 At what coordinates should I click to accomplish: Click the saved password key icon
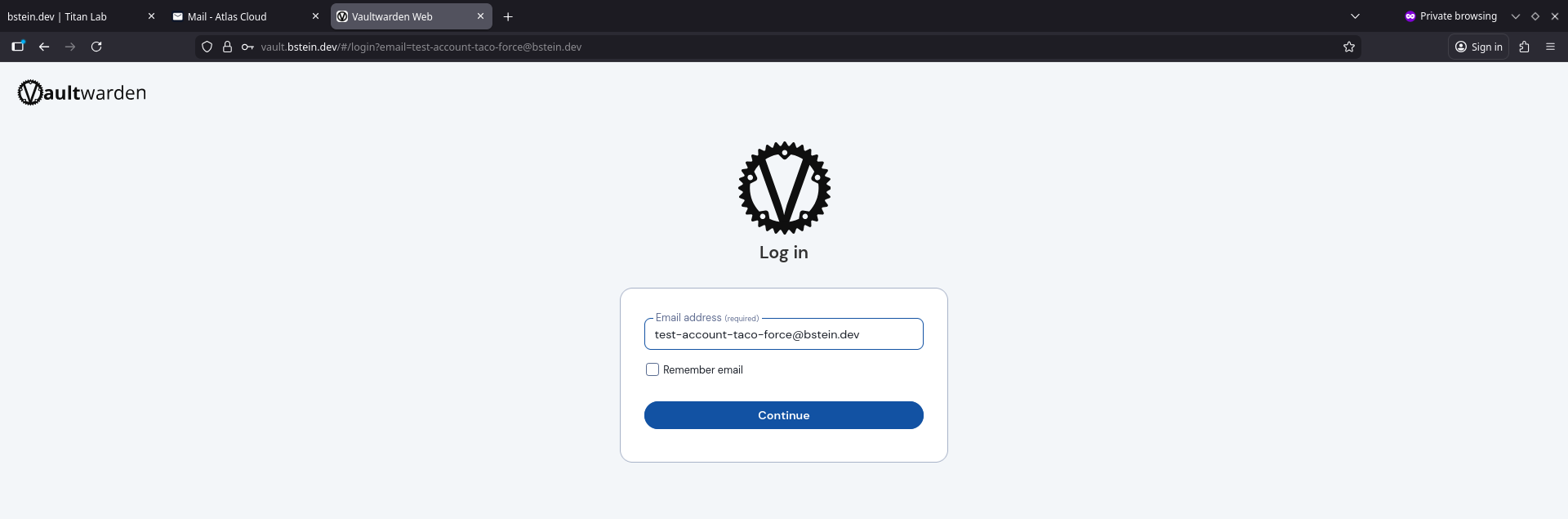click(x=247, y=47)
